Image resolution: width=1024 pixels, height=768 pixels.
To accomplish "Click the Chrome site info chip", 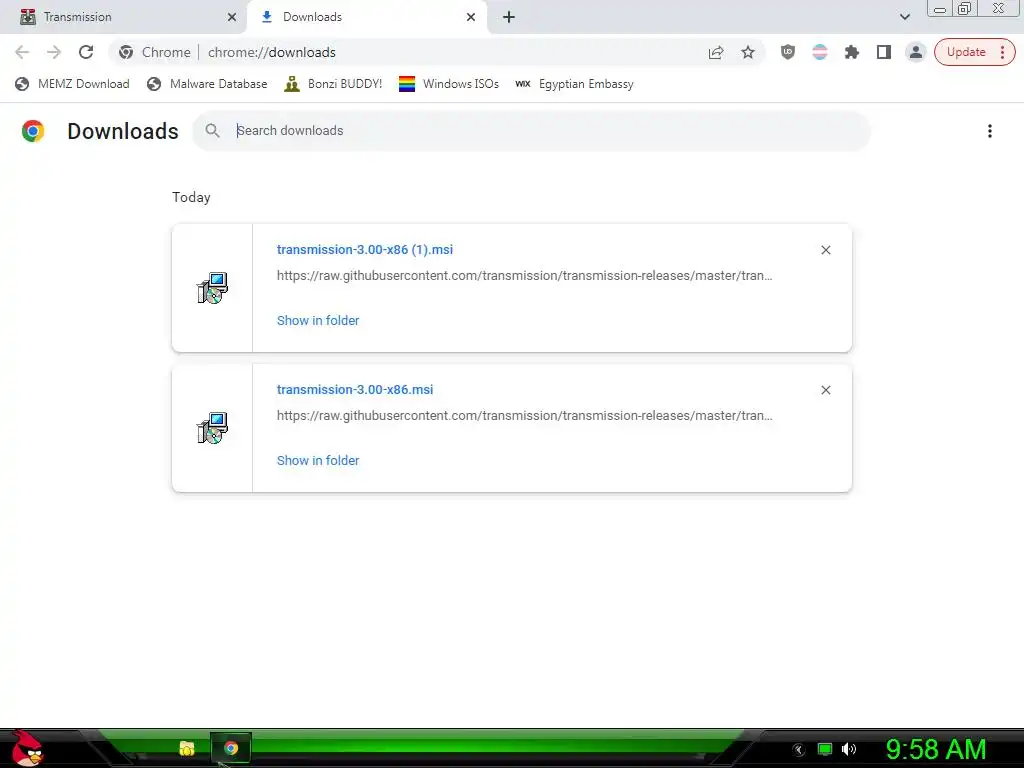I will click(155, 52).
